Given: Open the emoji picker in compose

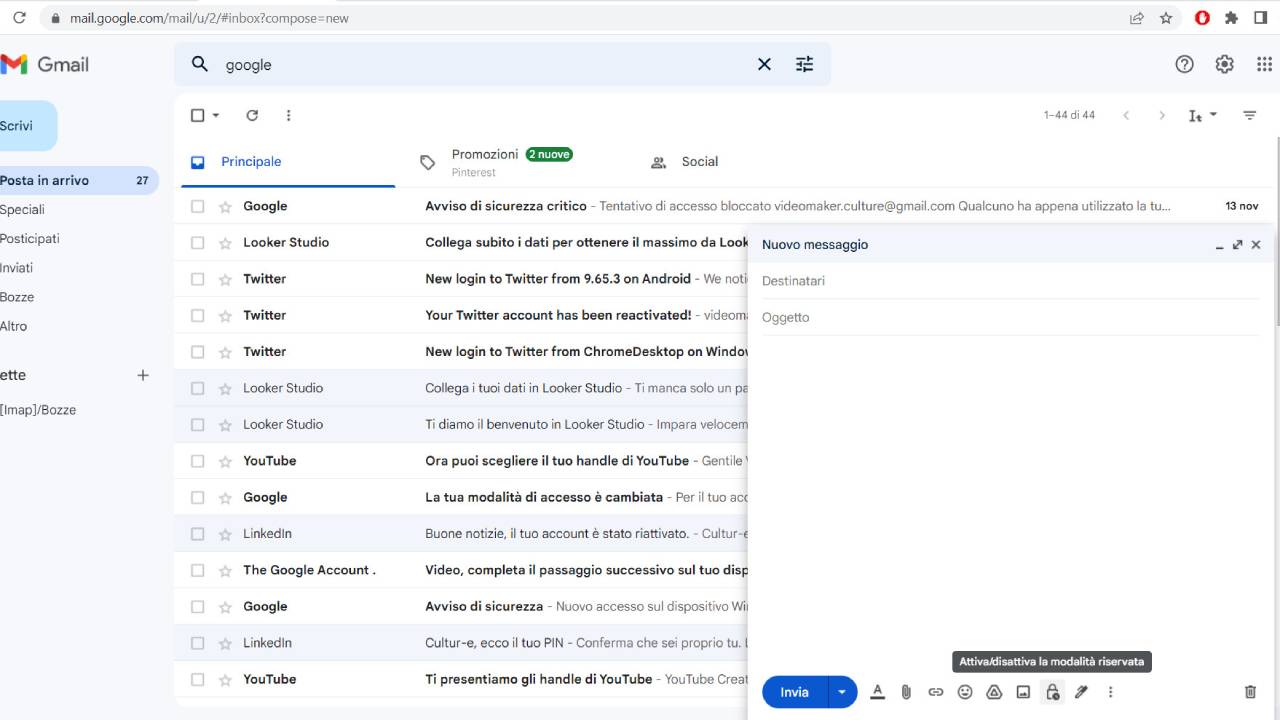Looking at the screenshot, I should (965, 692).
